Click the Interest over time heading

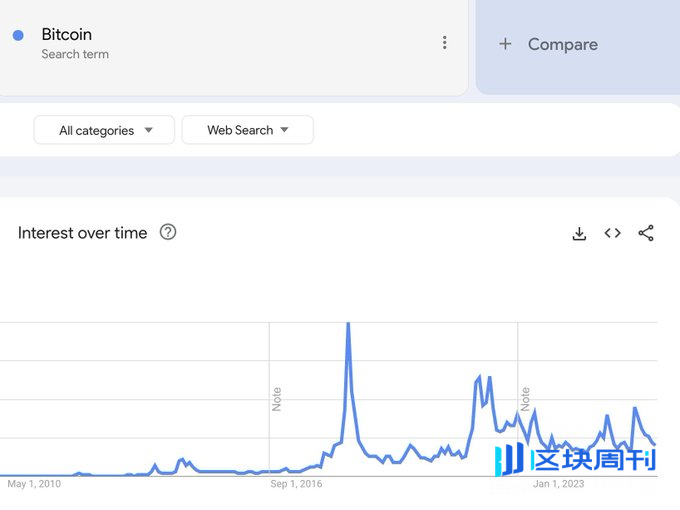click(x=82, y=233)
